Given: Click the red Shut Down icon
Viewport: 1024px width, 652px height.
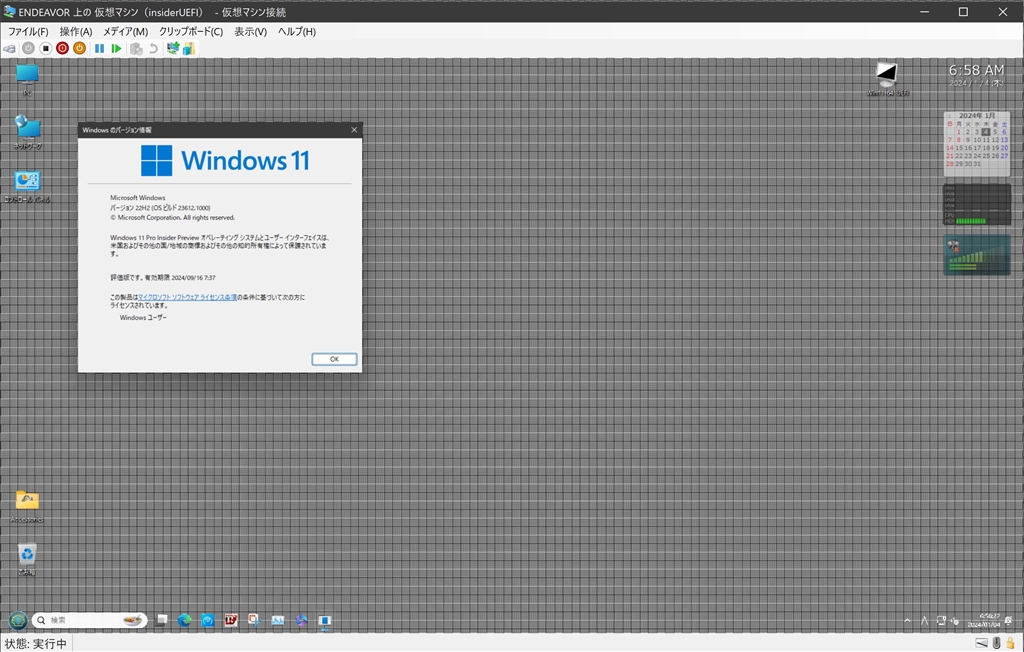Looking at the screenshot, I should 62,48.
